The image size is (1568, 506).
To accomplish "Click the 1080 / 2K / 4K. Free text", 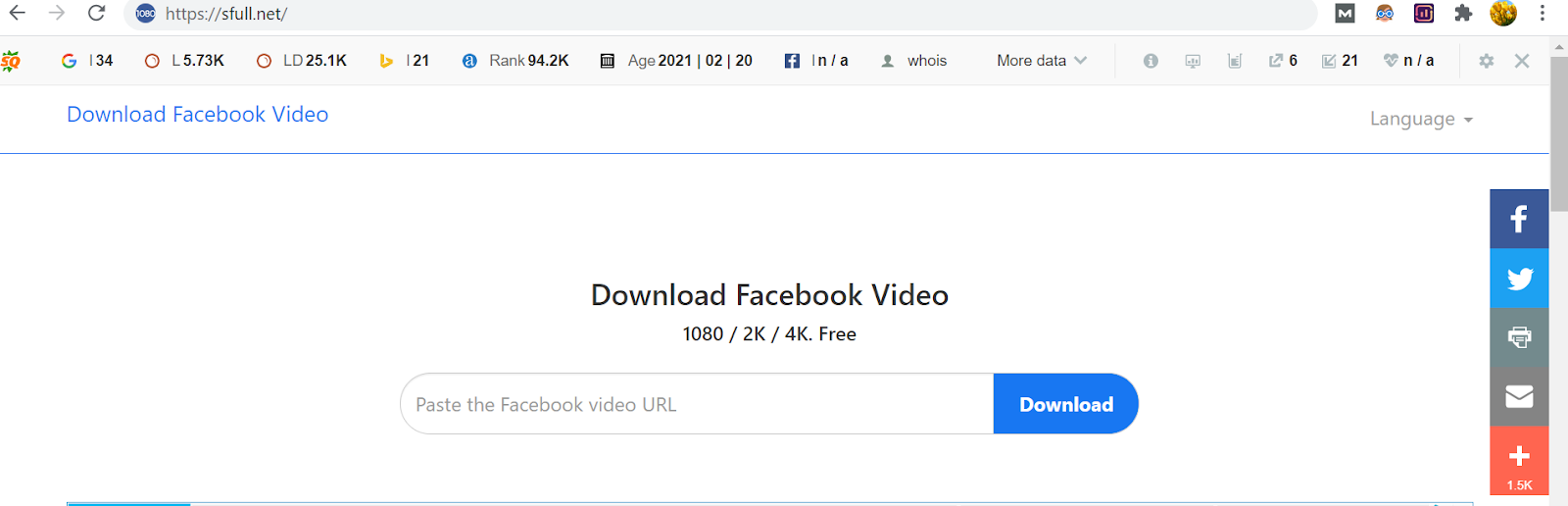I will pos(769,334).
